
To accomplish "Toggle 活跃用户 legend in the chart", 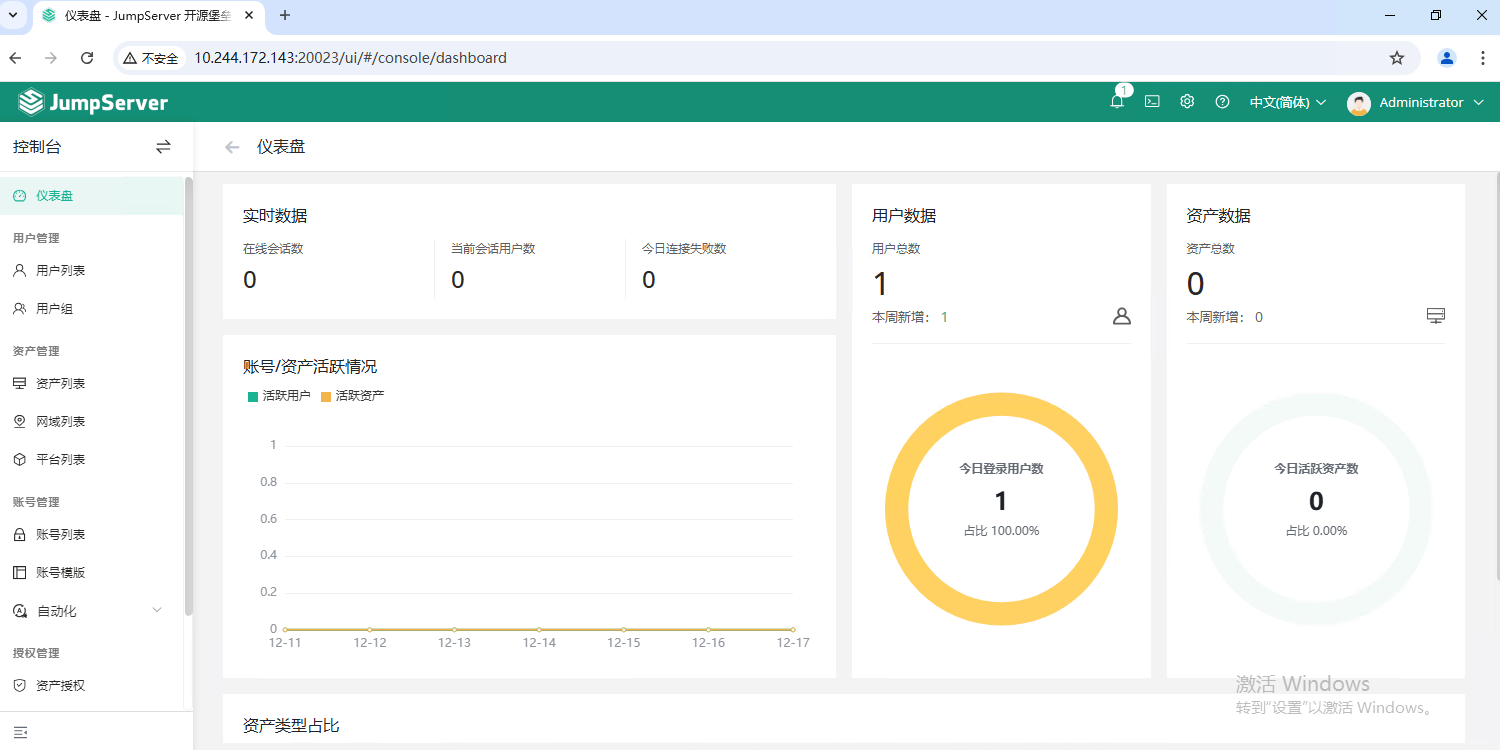I will [279, 396].
